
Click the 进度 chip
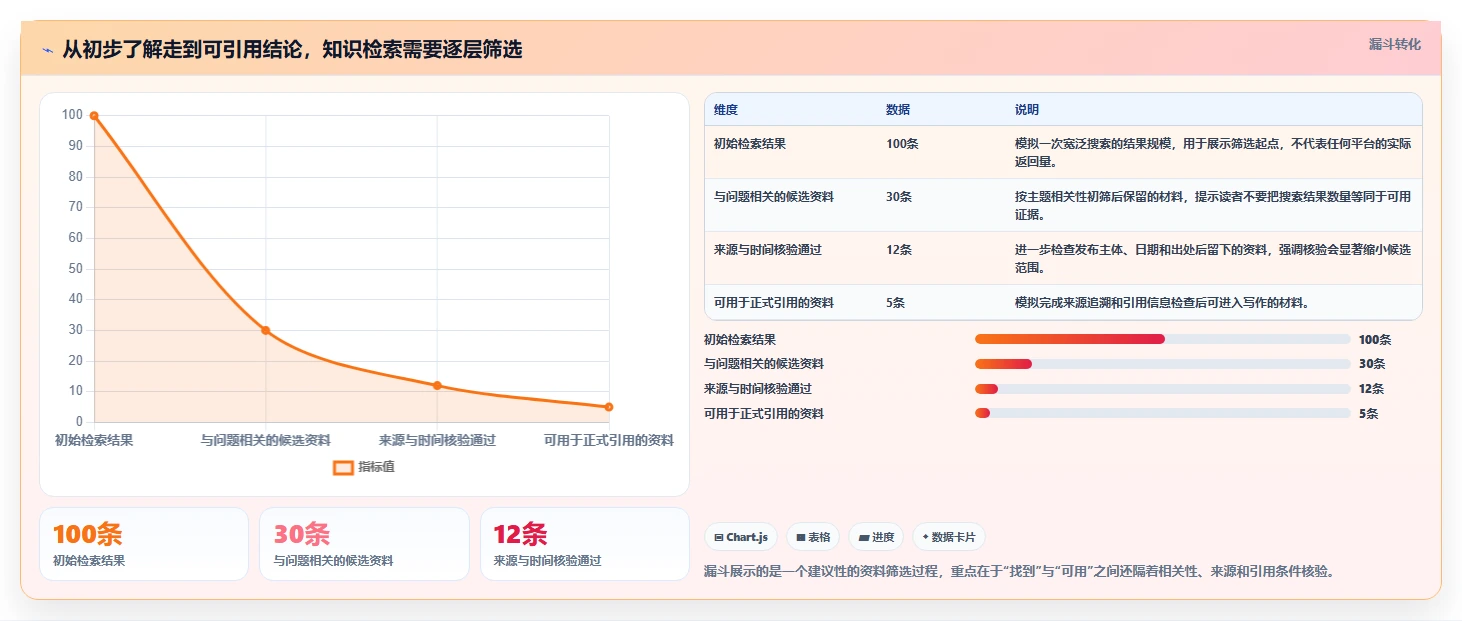pyautogui.click(x=876, y=537)
